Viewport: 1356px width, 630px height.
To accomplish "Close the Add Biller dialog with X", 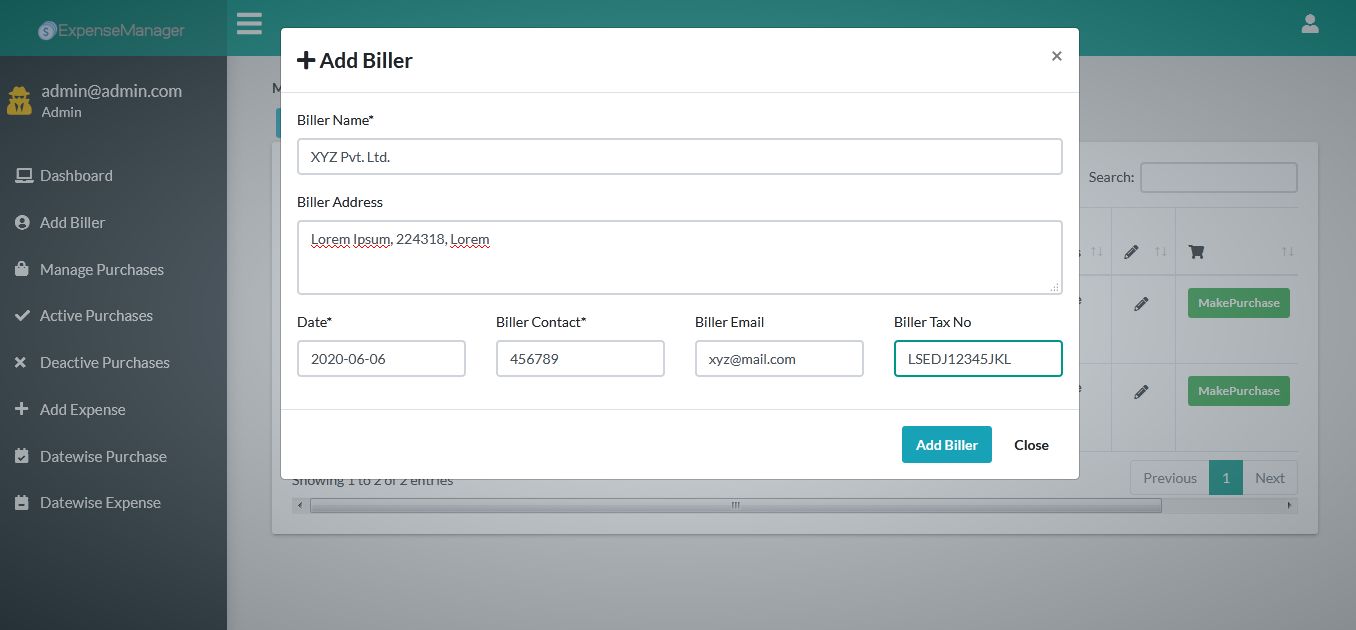I will [x=1057, y=56].
